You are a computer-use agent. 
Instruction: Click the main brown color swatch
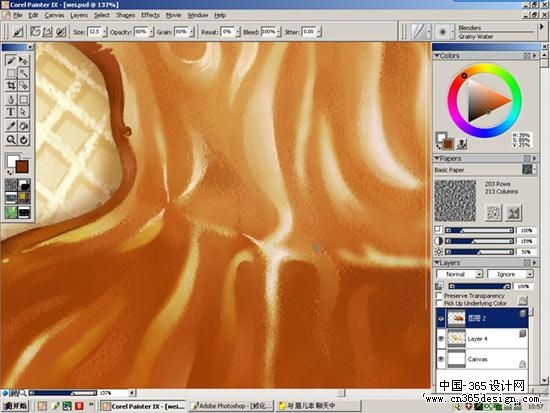[22, 166]
